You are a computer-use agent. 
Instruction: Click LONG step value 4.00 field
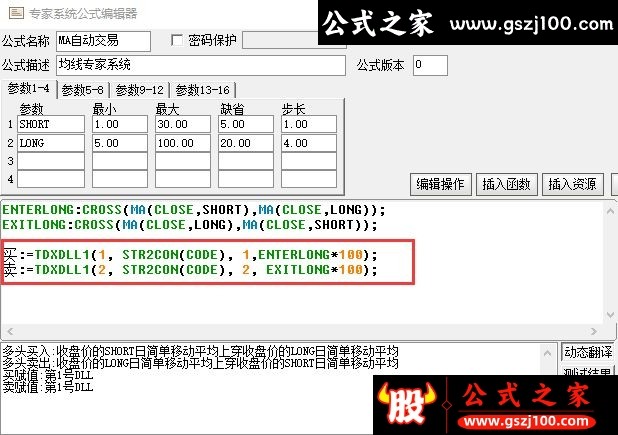[x=309, y=143]
